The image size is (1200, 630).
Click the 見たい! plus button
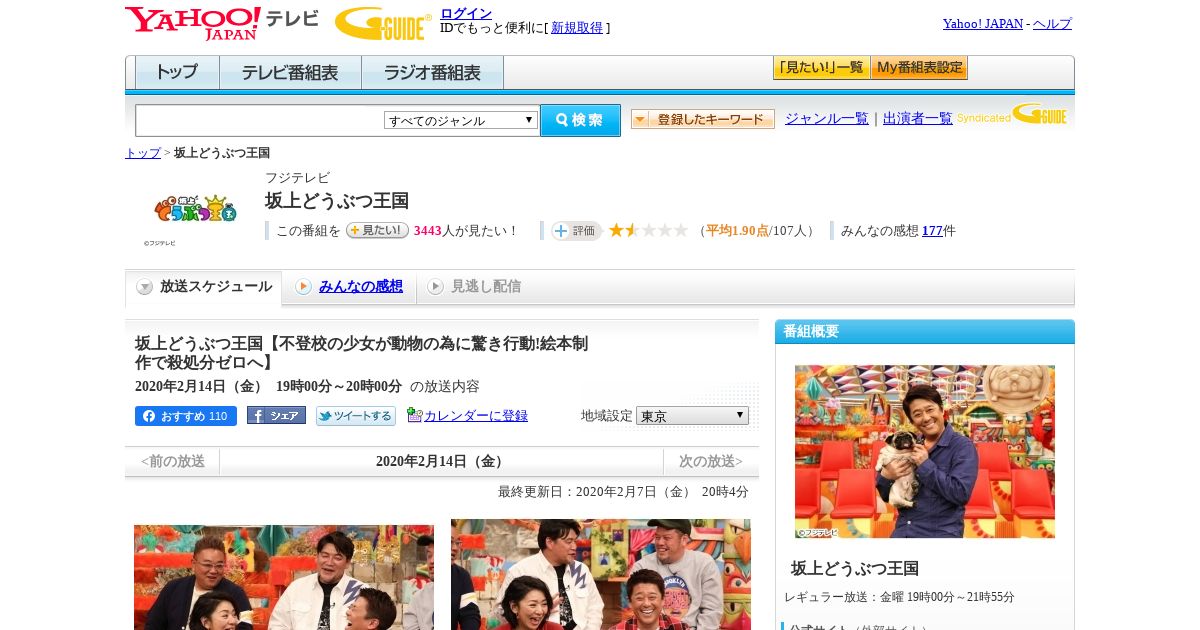pyautogui.click(x=377, y=230)
